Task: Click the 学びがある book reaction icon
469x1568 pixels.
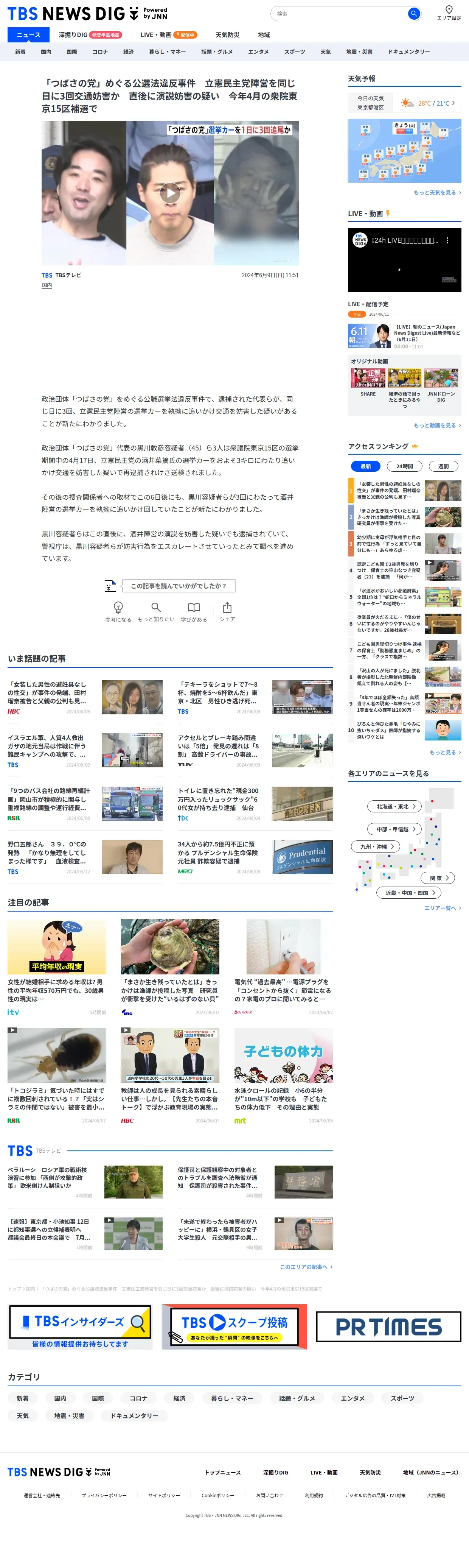Action: pos(193,611)
